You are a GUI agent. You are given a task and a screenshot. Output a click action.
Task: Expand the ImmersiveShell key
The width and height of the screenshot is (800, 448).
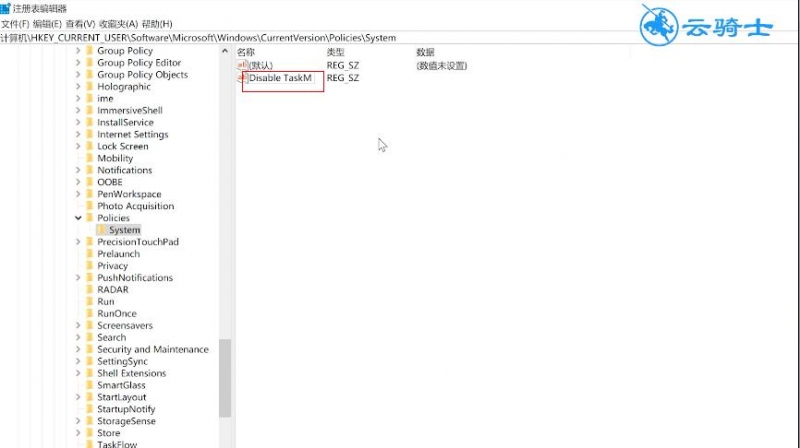click(x=78, y=110)
